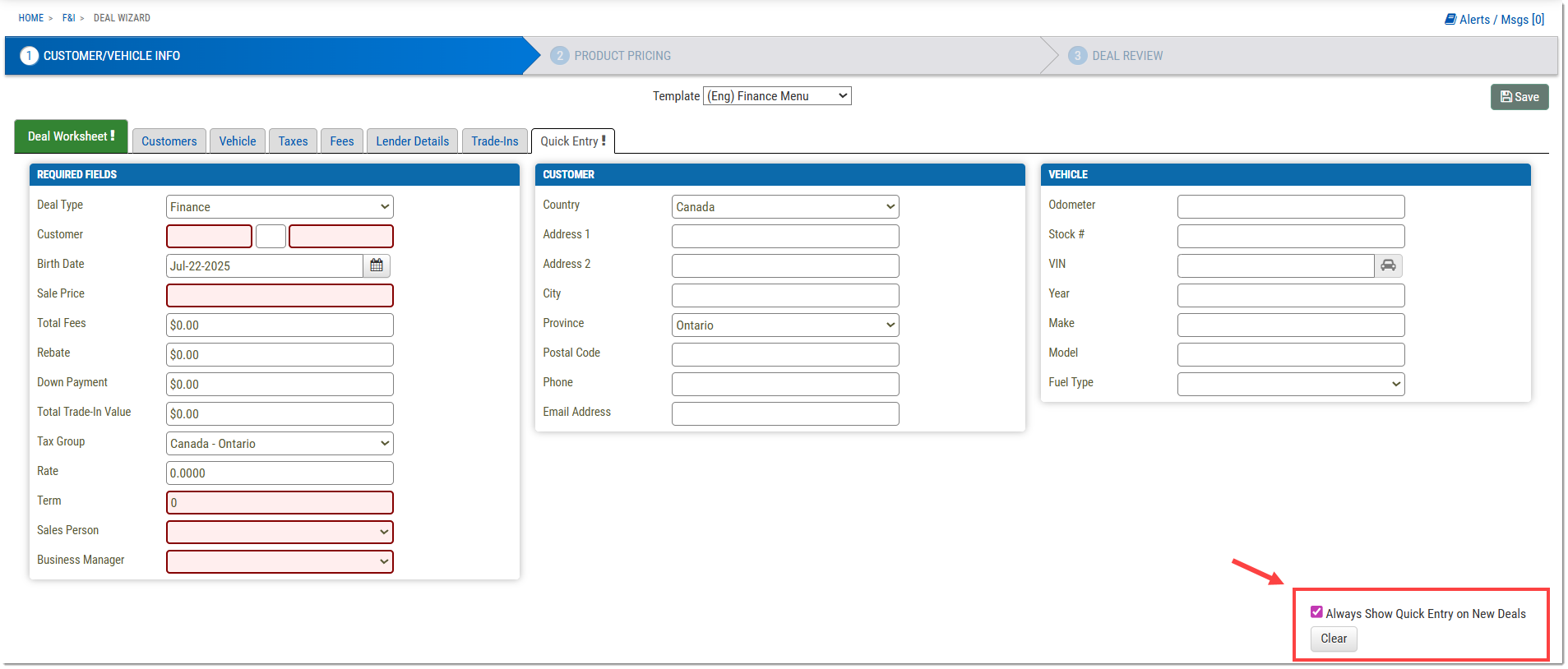Click the vehicle Year field

(1291, 295)
